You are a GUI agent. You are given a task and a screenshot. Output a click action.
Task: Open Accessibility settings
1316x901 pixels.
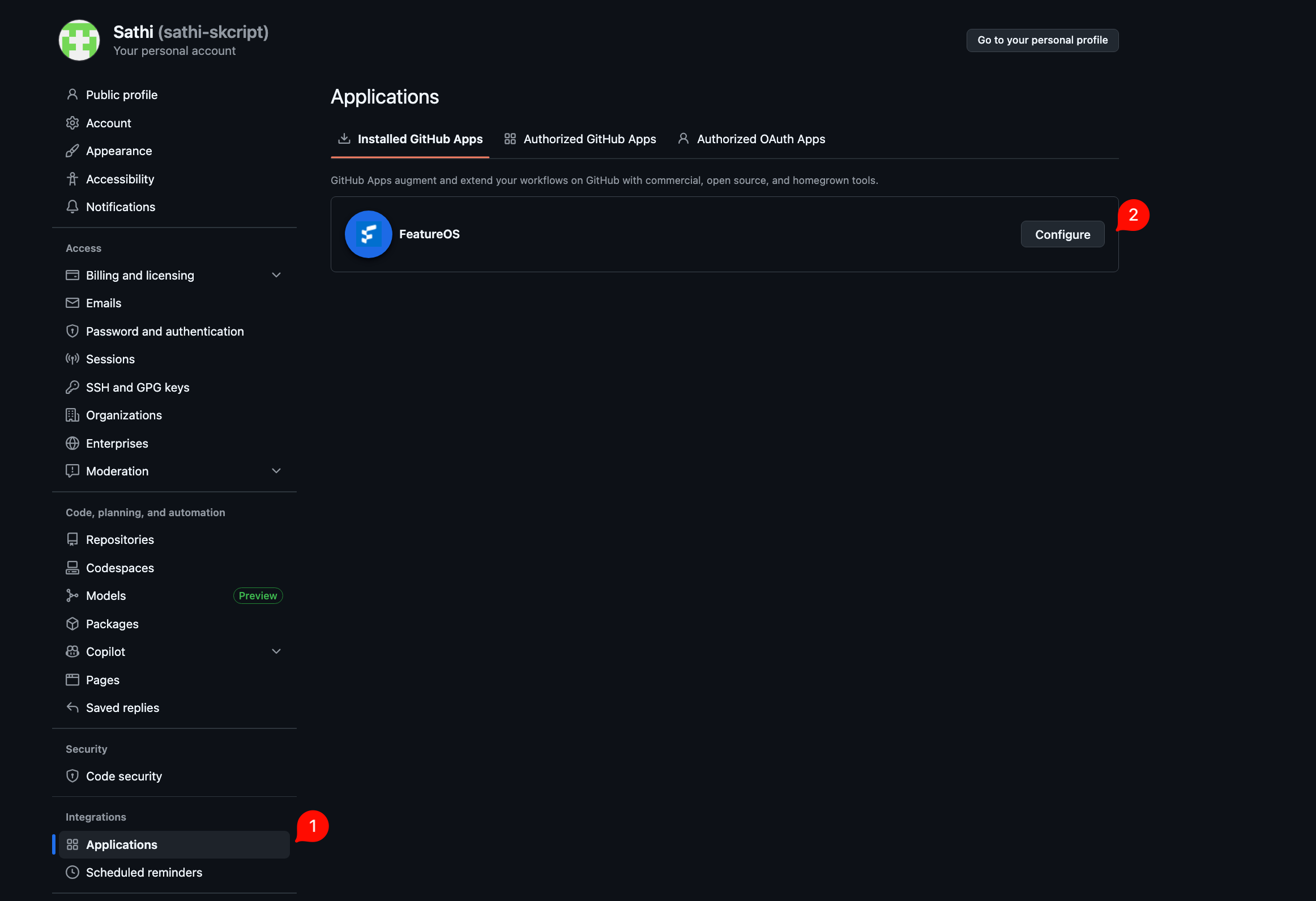[174, 179]
